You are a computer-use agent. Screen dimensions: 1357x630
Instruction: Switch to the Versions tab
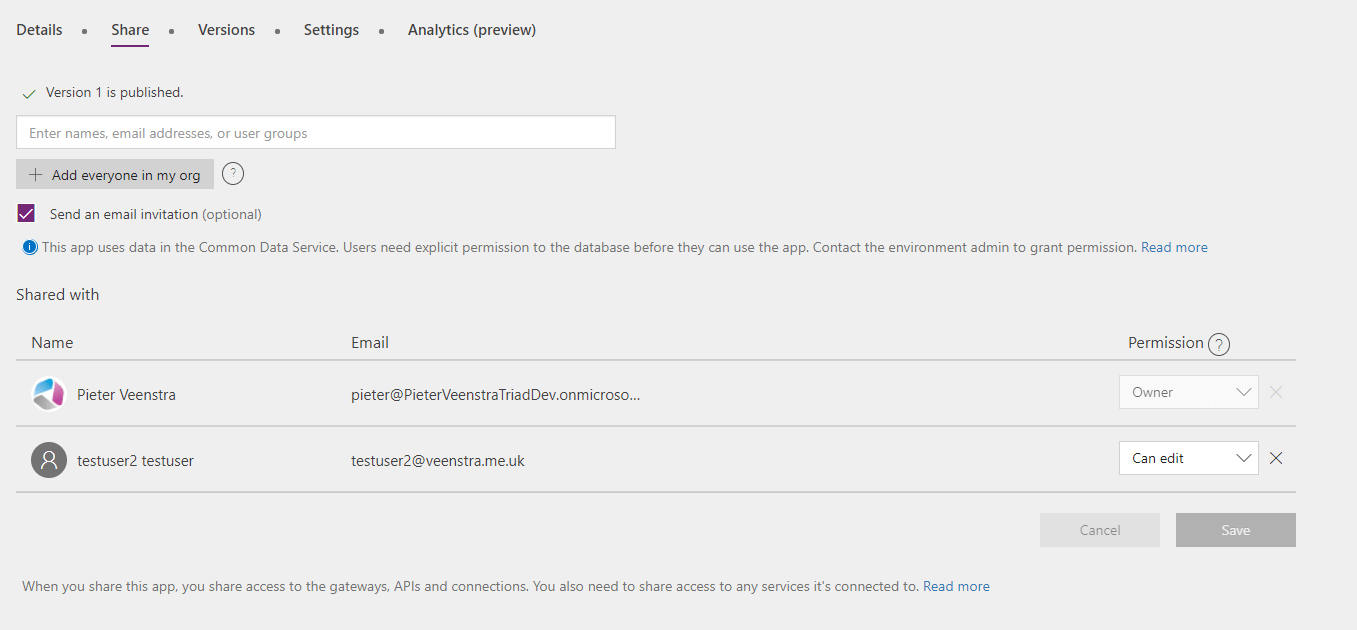(226, 30)
